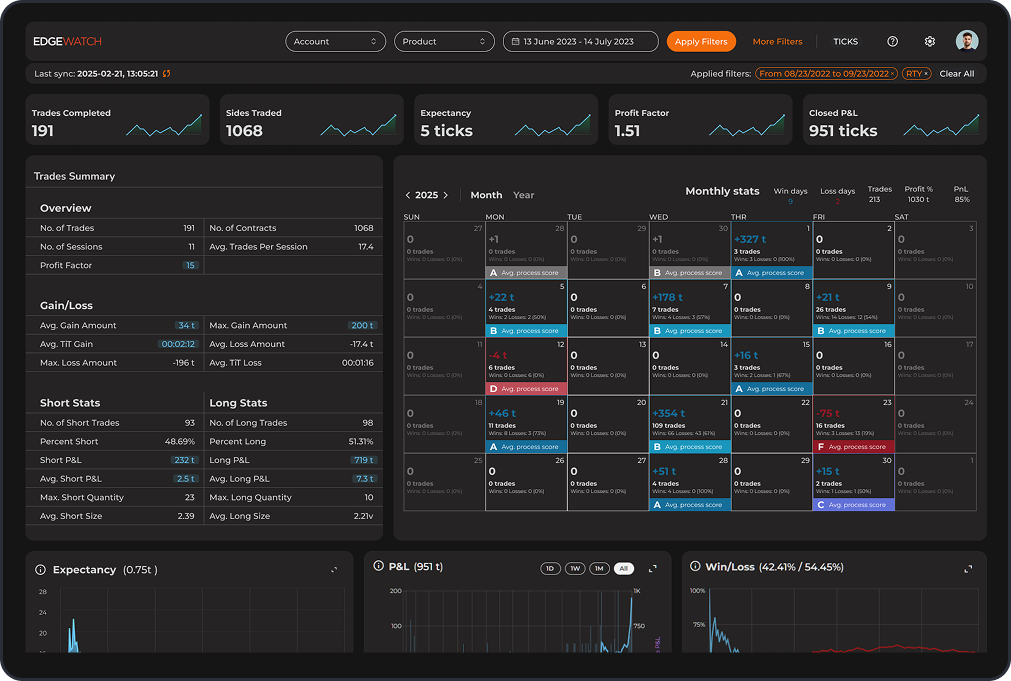Open the Product dropdown
The image size is (1011, 681).
pos(444,42)
